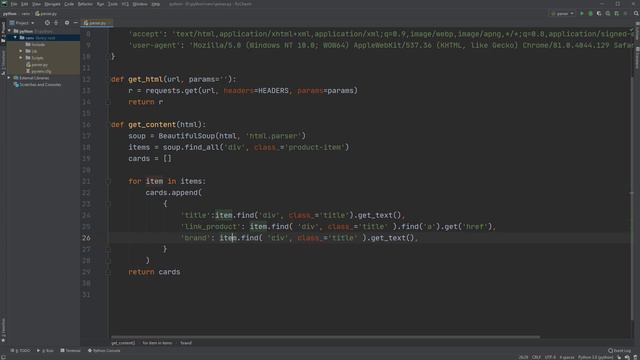This screenshot has height=360, width=640.
Task: Collapse the venv library root folder
Action: [16, 38]
